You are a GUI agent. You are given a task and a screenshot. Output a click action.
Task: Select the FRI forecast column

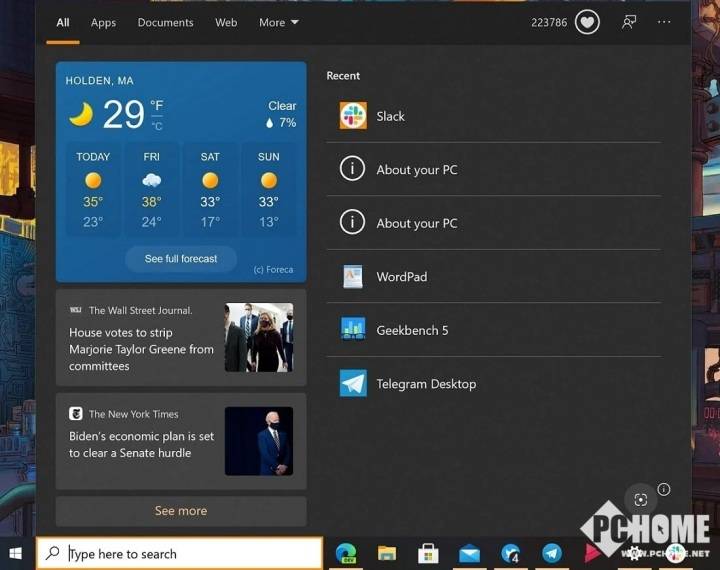[152, 190]
